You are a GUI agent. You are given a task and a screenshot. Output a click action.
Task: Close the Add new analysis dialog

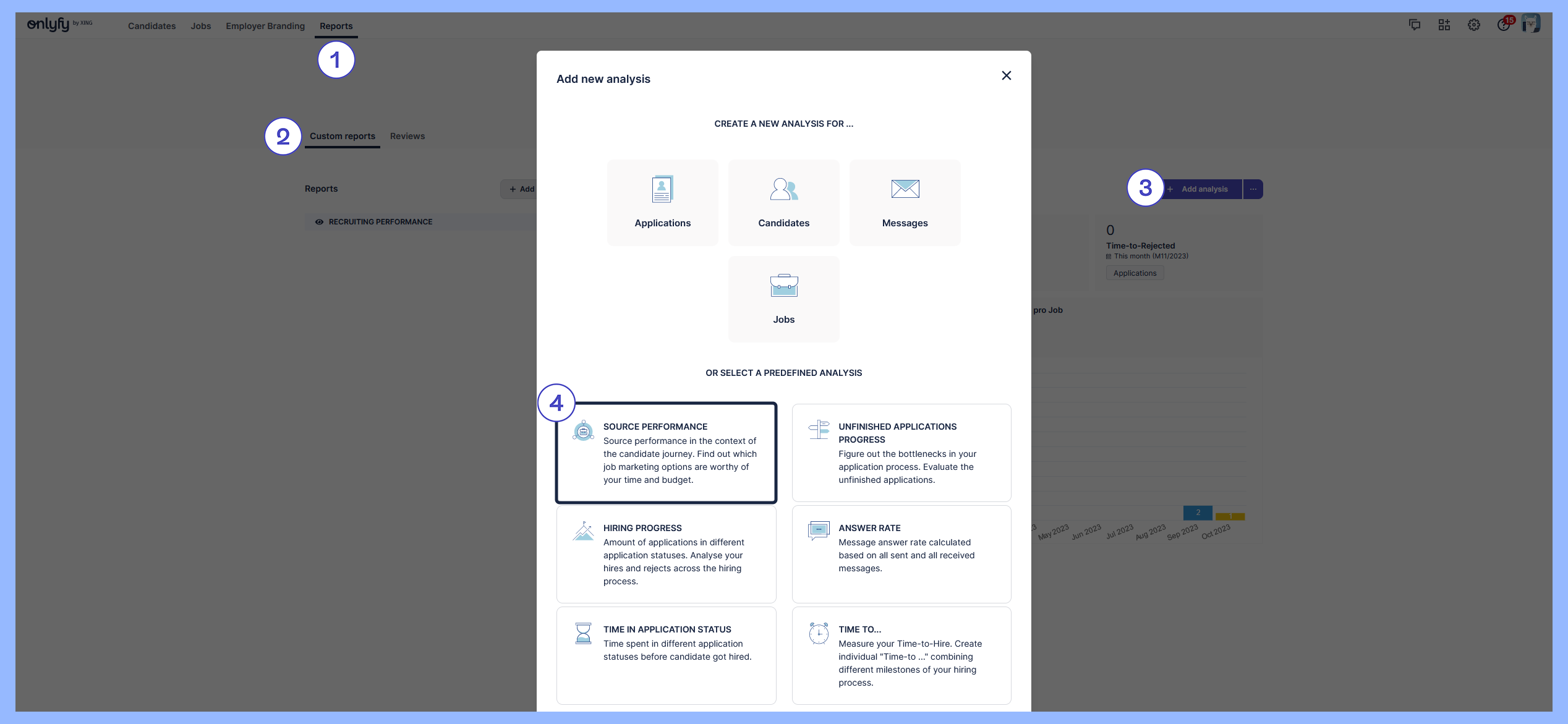[1006, 75]
